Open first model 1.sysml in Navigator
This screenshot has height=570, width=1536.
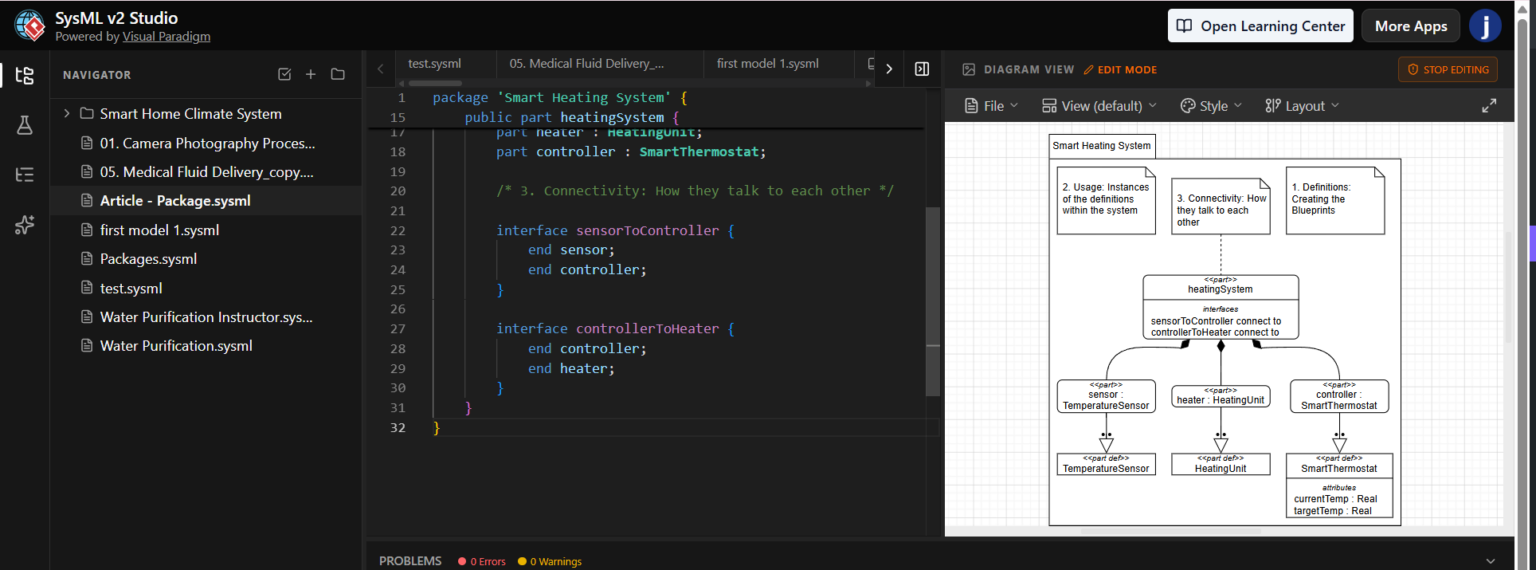[x=205, y=230]
